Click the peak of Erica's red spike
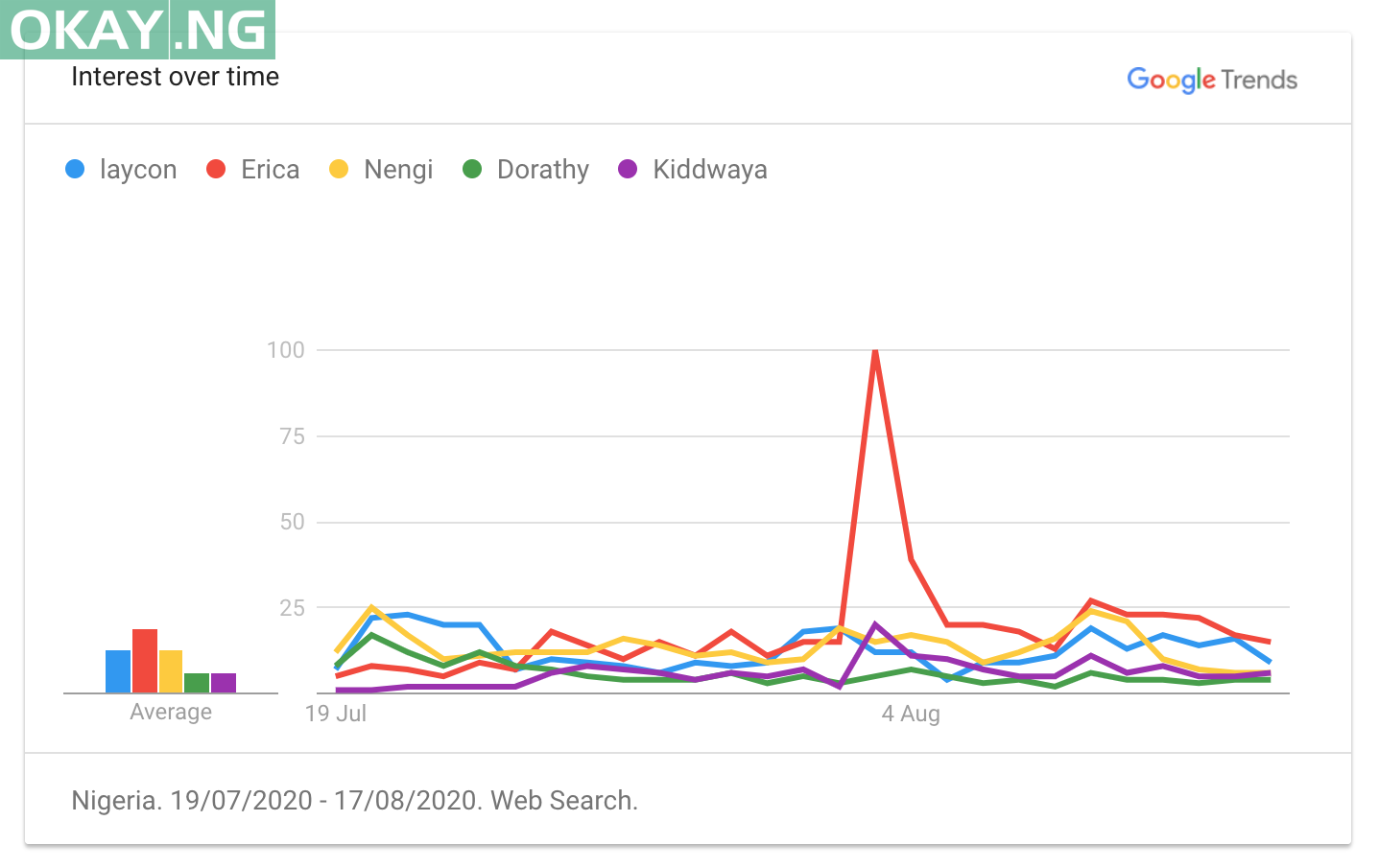This screenshot has width=1379, height=868. point(875,352)
